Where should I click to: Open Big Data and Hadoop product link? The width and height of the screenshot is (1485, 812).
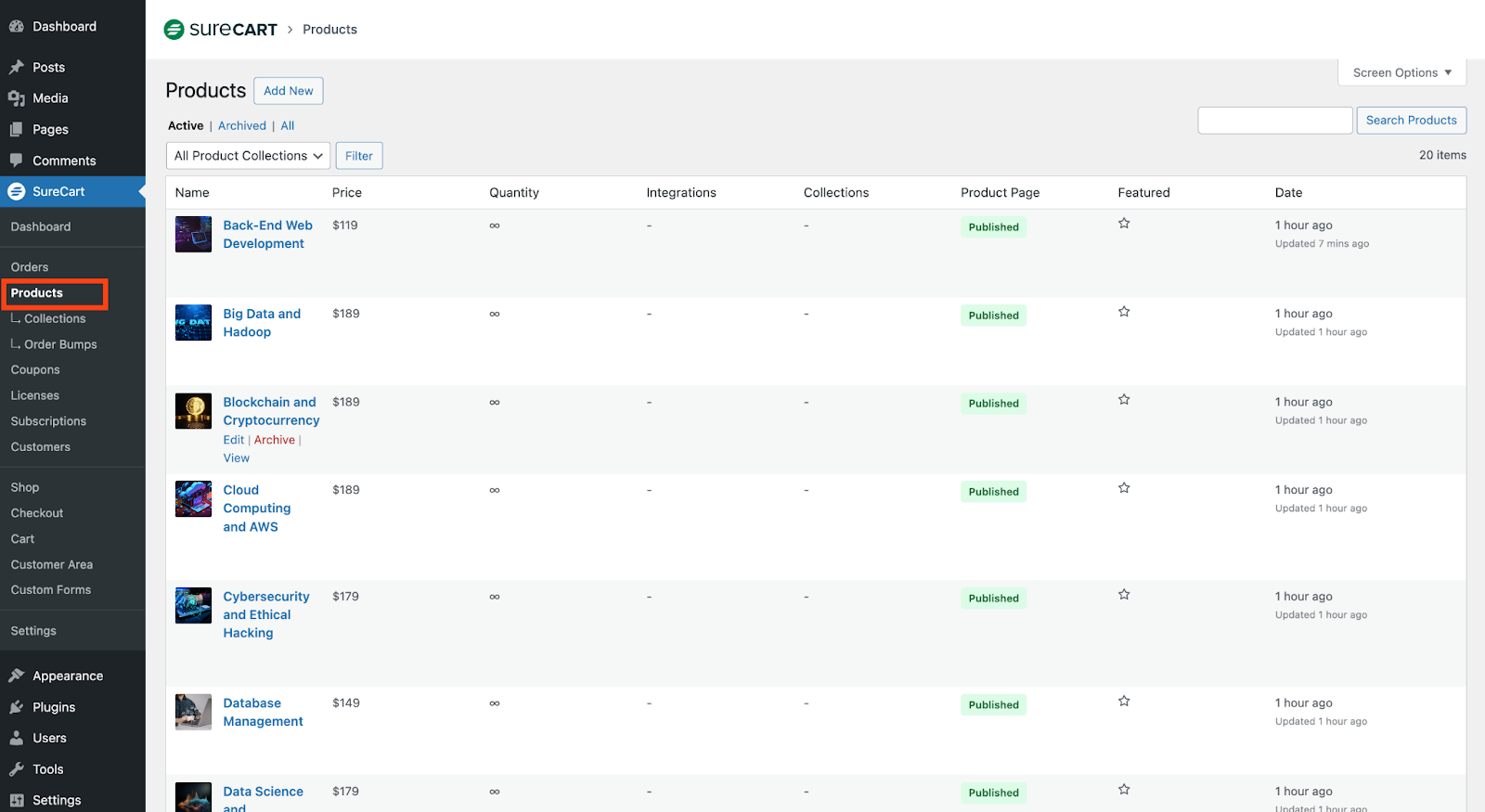262,323
